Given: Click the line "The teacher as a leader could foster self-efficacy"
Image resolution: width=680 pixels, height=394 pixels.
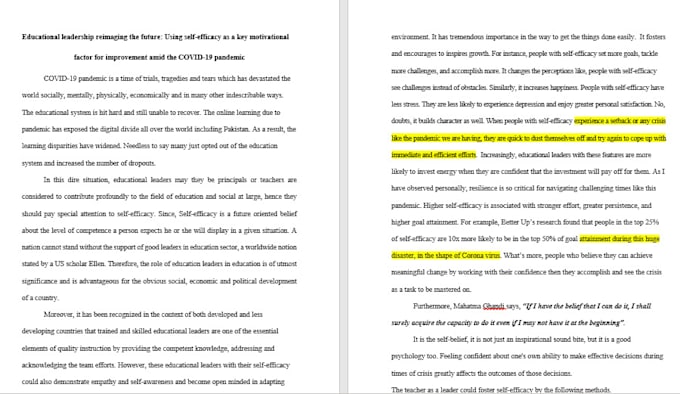Looking at the screenshot, I should (x=500, y=390).
